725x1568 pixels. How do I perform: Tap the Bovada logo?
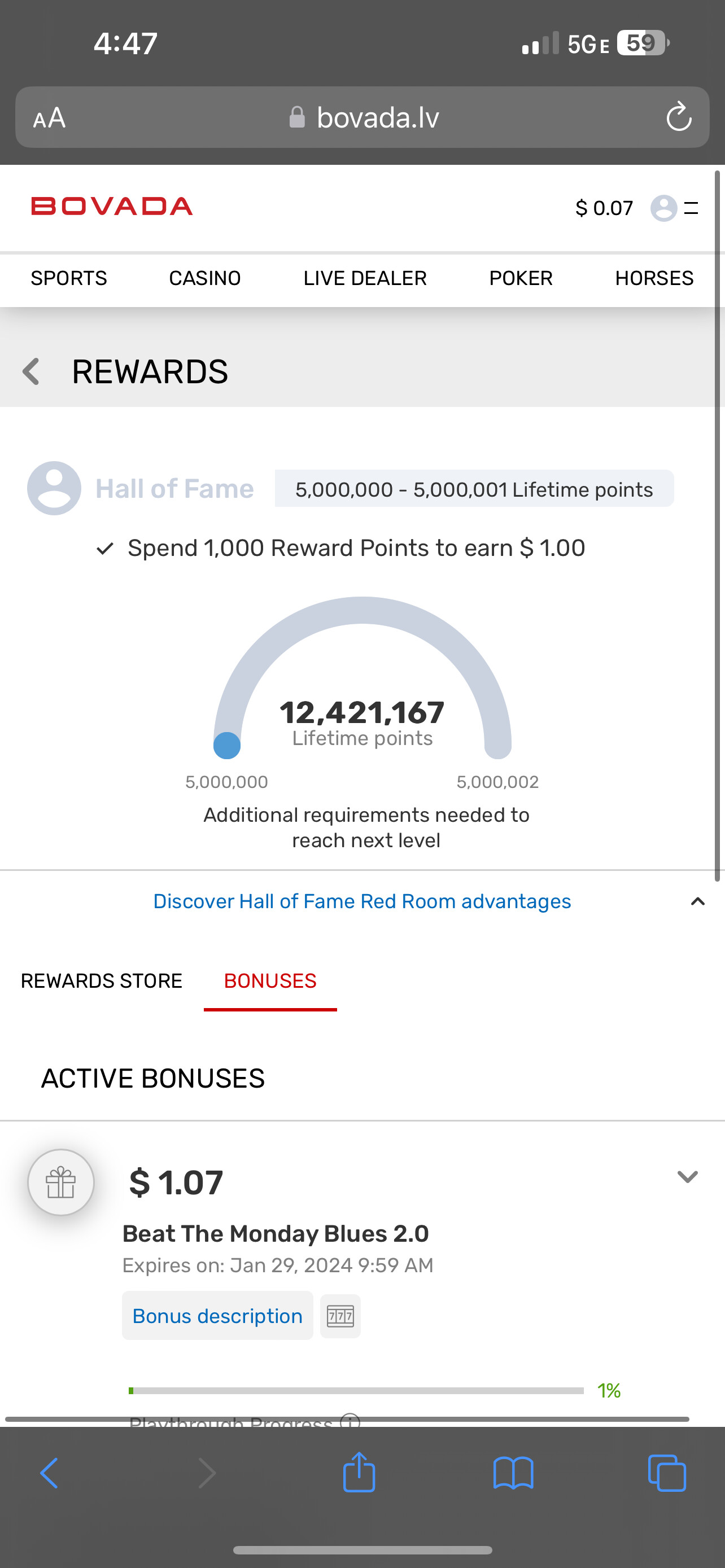[x=112, y=207]
